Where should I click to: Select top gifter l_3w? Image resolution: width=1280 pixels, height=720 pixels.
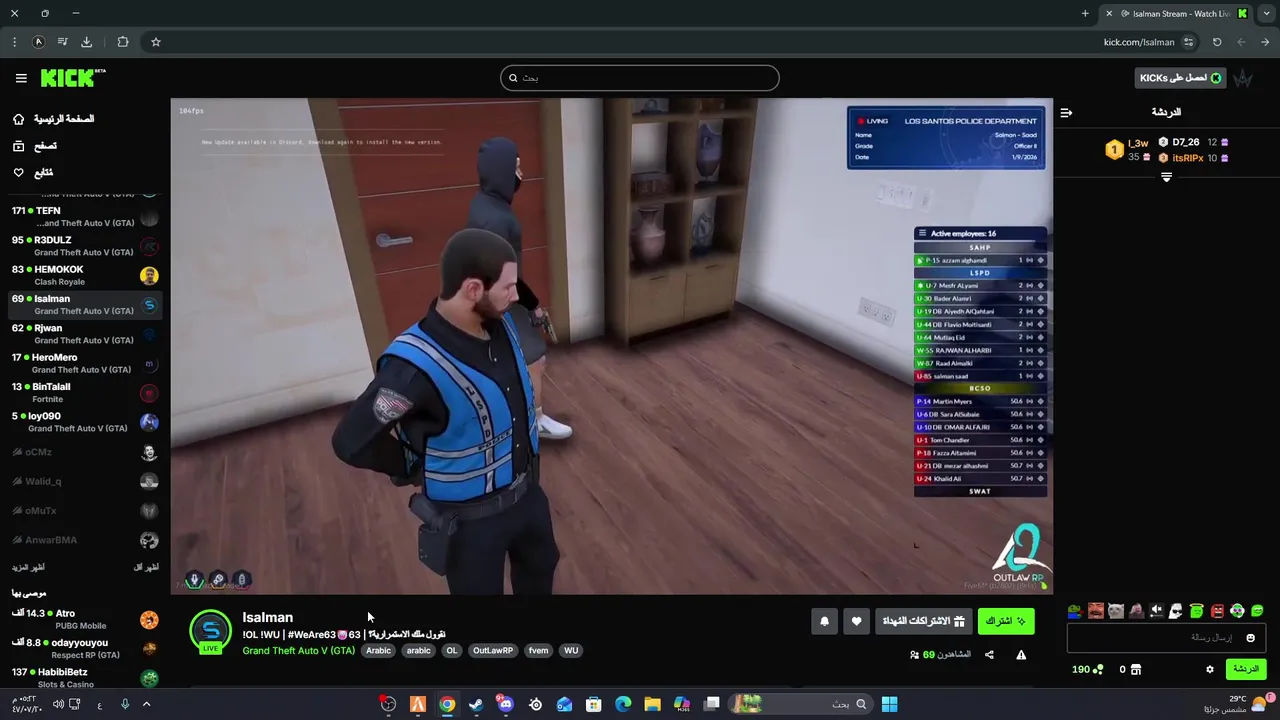click(1138, 143)
